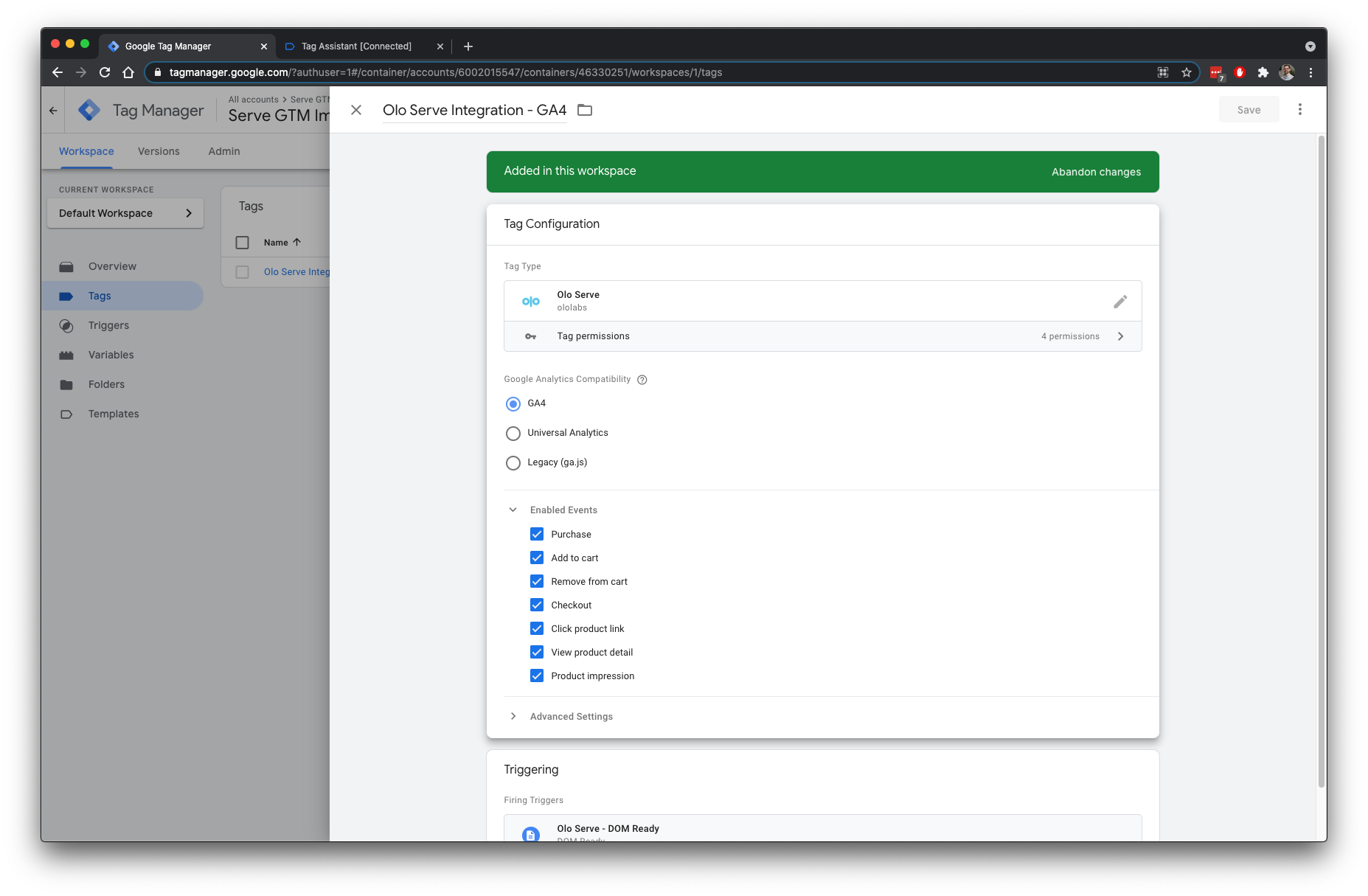Collapse the Enabled Events section

(513, 510)
